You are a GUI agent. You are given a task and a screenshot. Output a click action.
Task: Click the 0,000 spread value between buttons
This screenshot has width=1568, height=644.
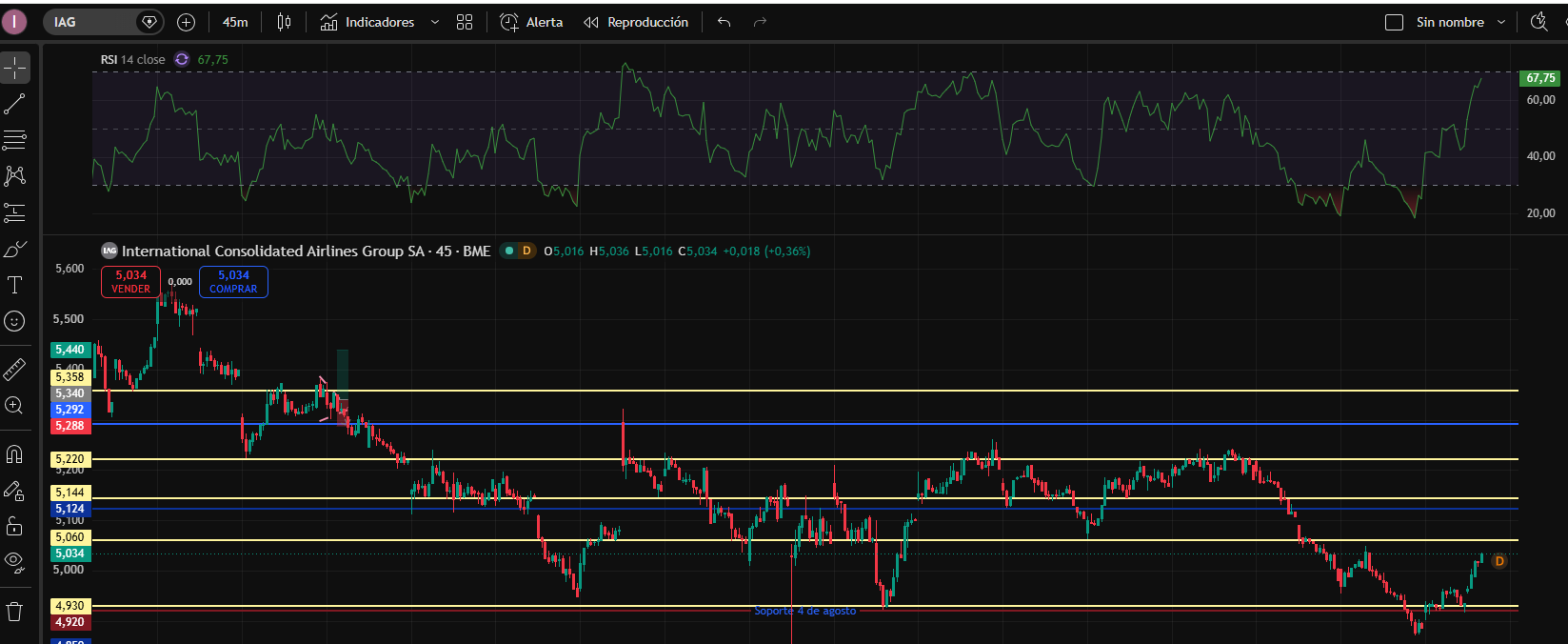click(180, 282)
